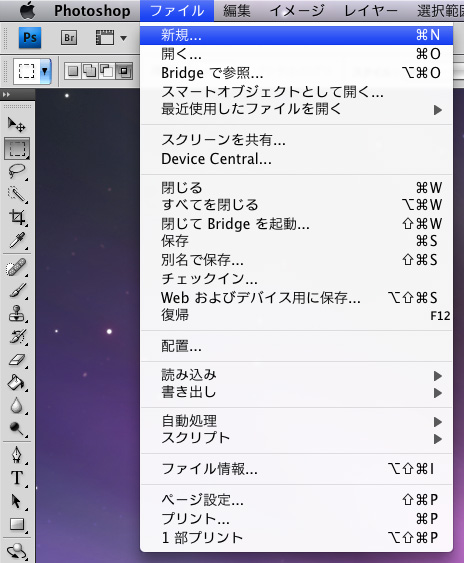464x563 pixels.
Task: Choose Device Central... menu item
Action: tap(296, 159)
